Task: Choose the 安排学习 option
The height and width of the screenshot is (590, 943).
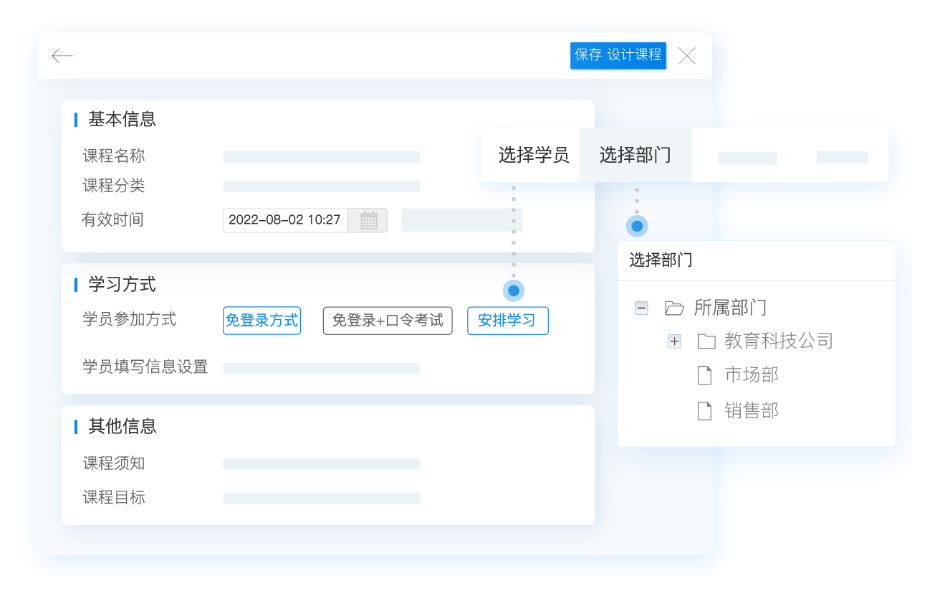Action: (507, 321)
